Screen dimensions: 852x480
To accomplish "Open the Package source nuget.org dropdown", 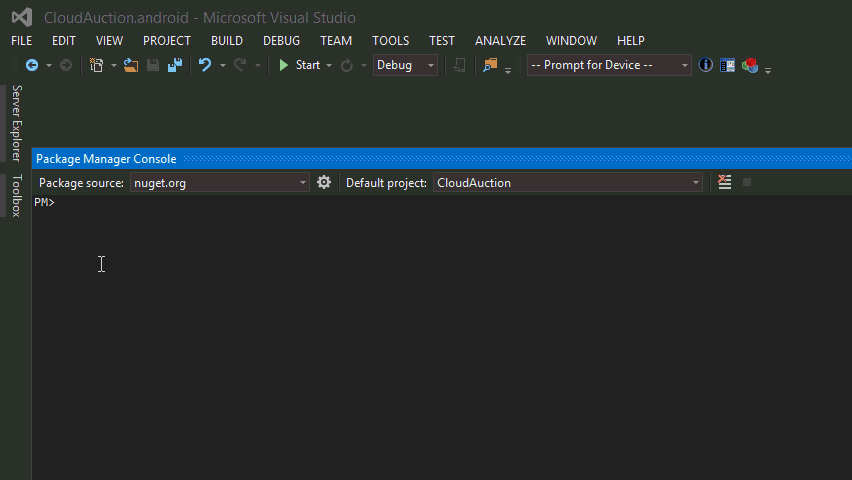I will coord(220,183).
